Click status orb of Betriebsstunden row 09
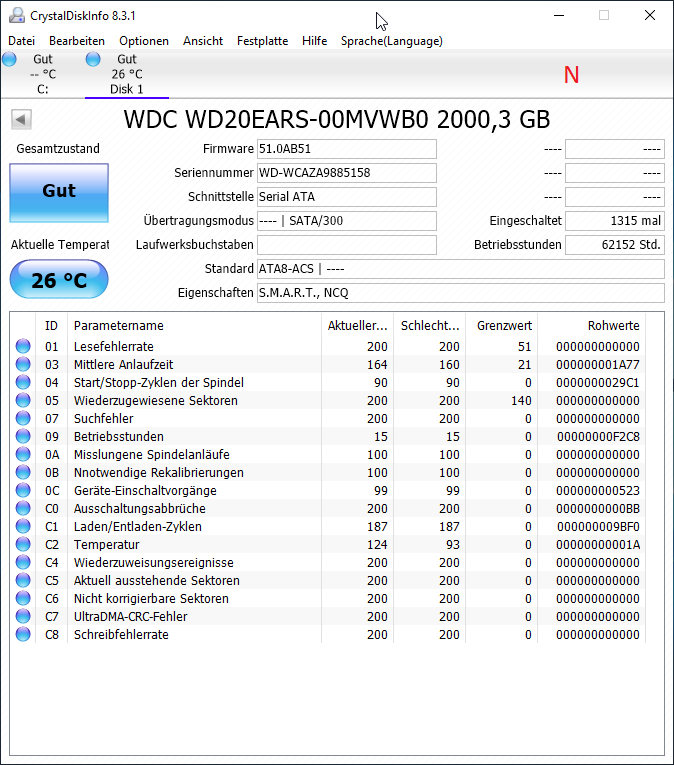The width and height of the screenshot is (674, 765). 23,437
